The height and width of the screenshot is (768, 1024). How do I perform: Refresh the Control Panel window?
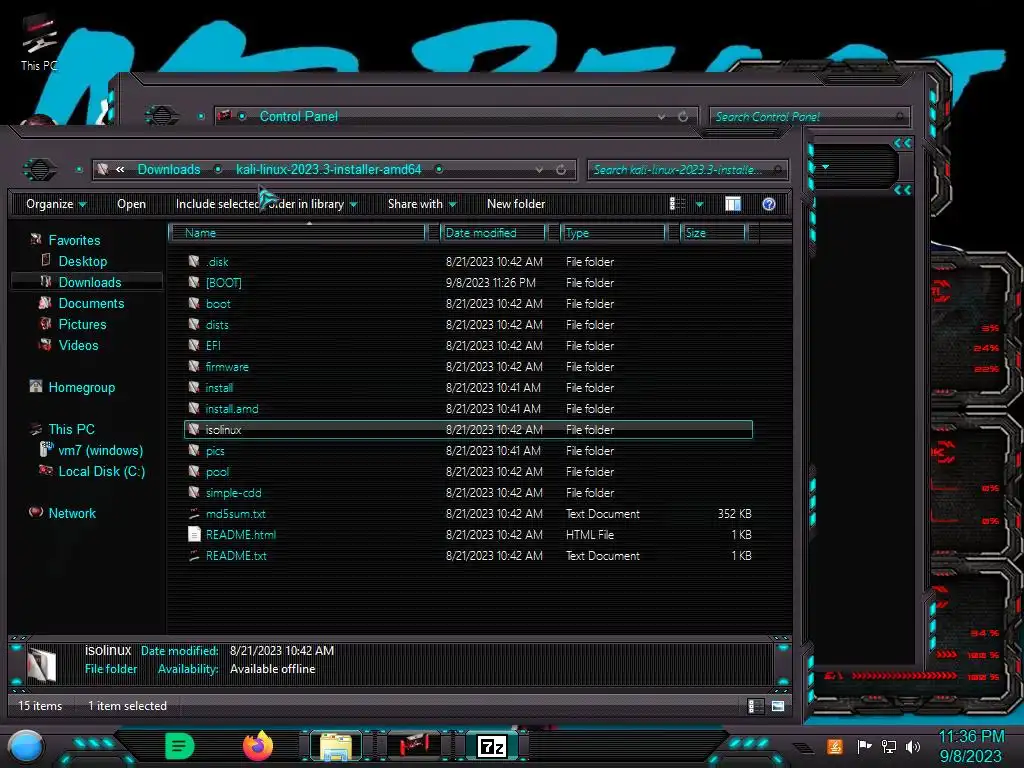[x=683, y=116]
